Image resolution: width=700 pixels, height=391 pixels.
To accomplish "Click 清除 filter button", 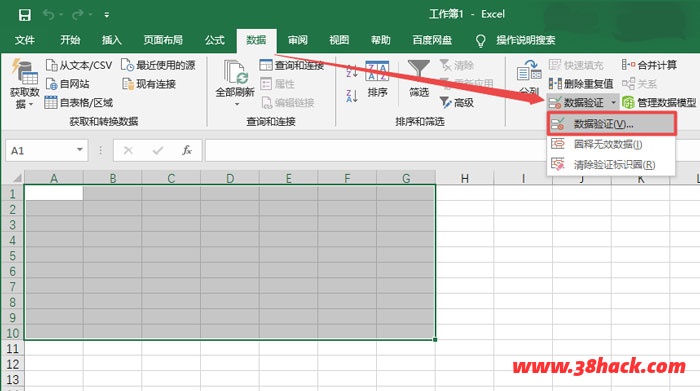I will click(x=456, y=66).
